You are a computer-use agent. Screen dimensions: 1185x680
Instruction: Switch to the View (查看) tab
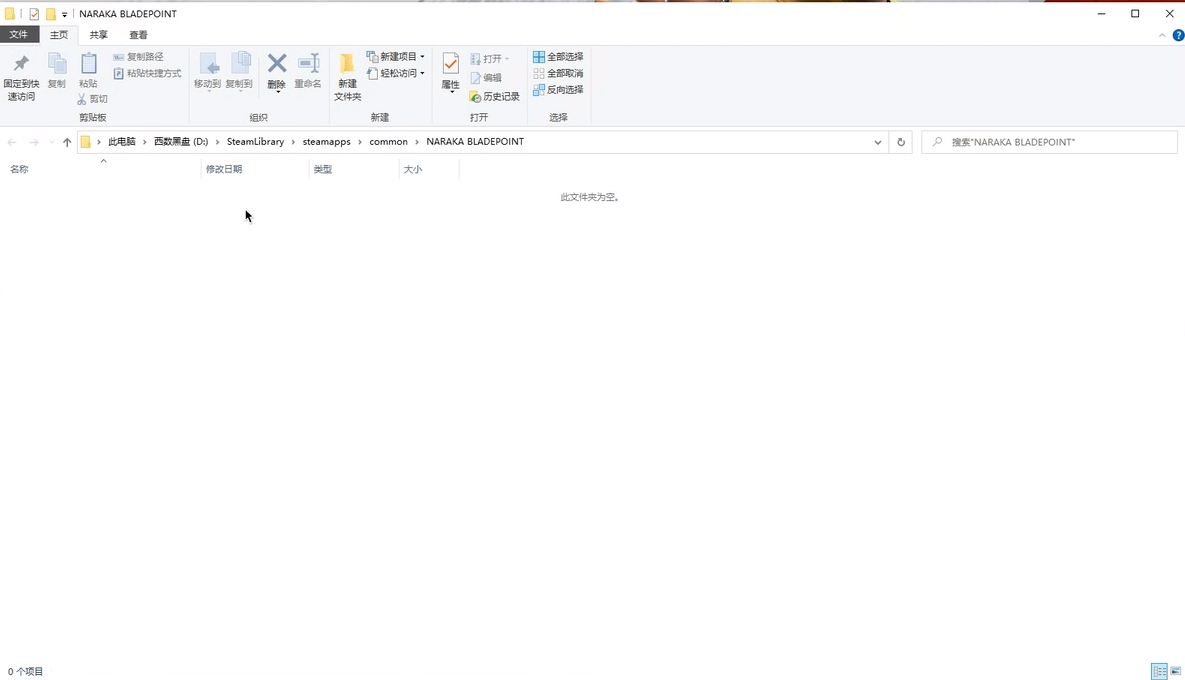[x=138, y=35]
